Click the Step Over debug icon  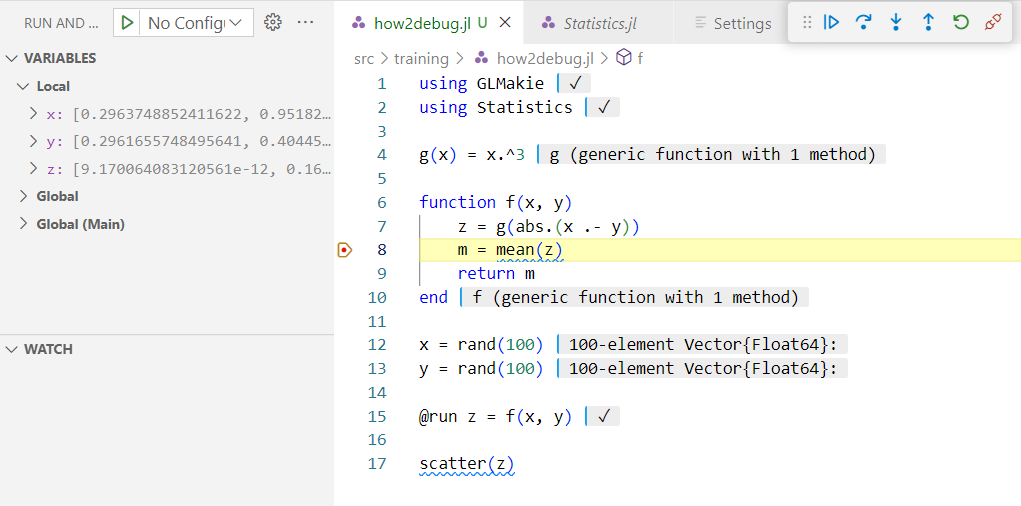[x=863, y=22]
